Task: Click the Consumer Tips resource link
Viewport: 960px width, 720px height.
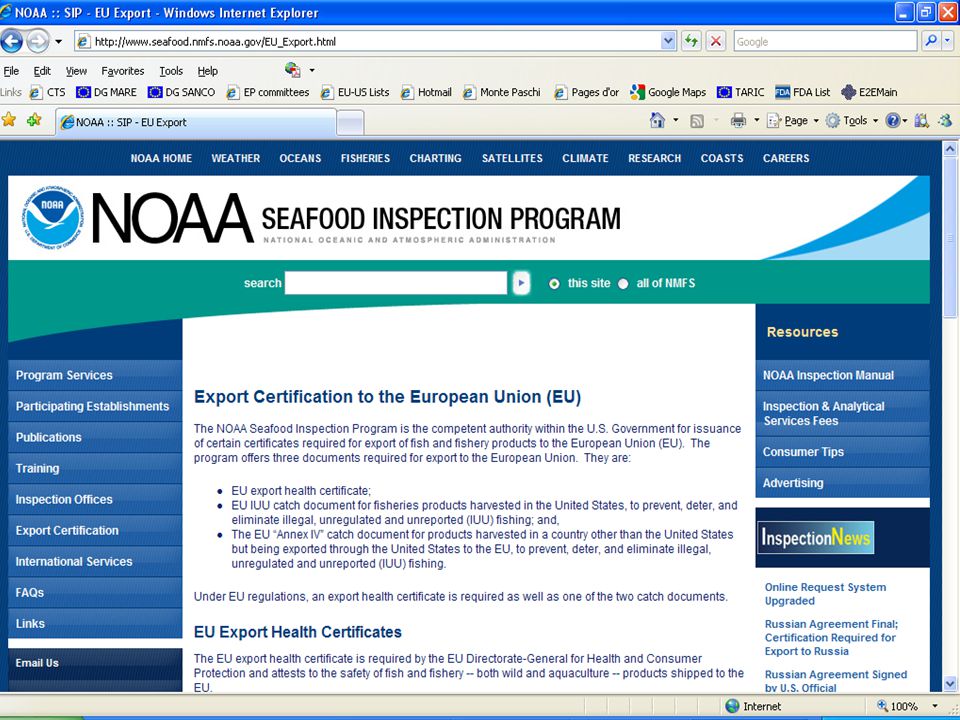Action: click(x=842, y=452)
